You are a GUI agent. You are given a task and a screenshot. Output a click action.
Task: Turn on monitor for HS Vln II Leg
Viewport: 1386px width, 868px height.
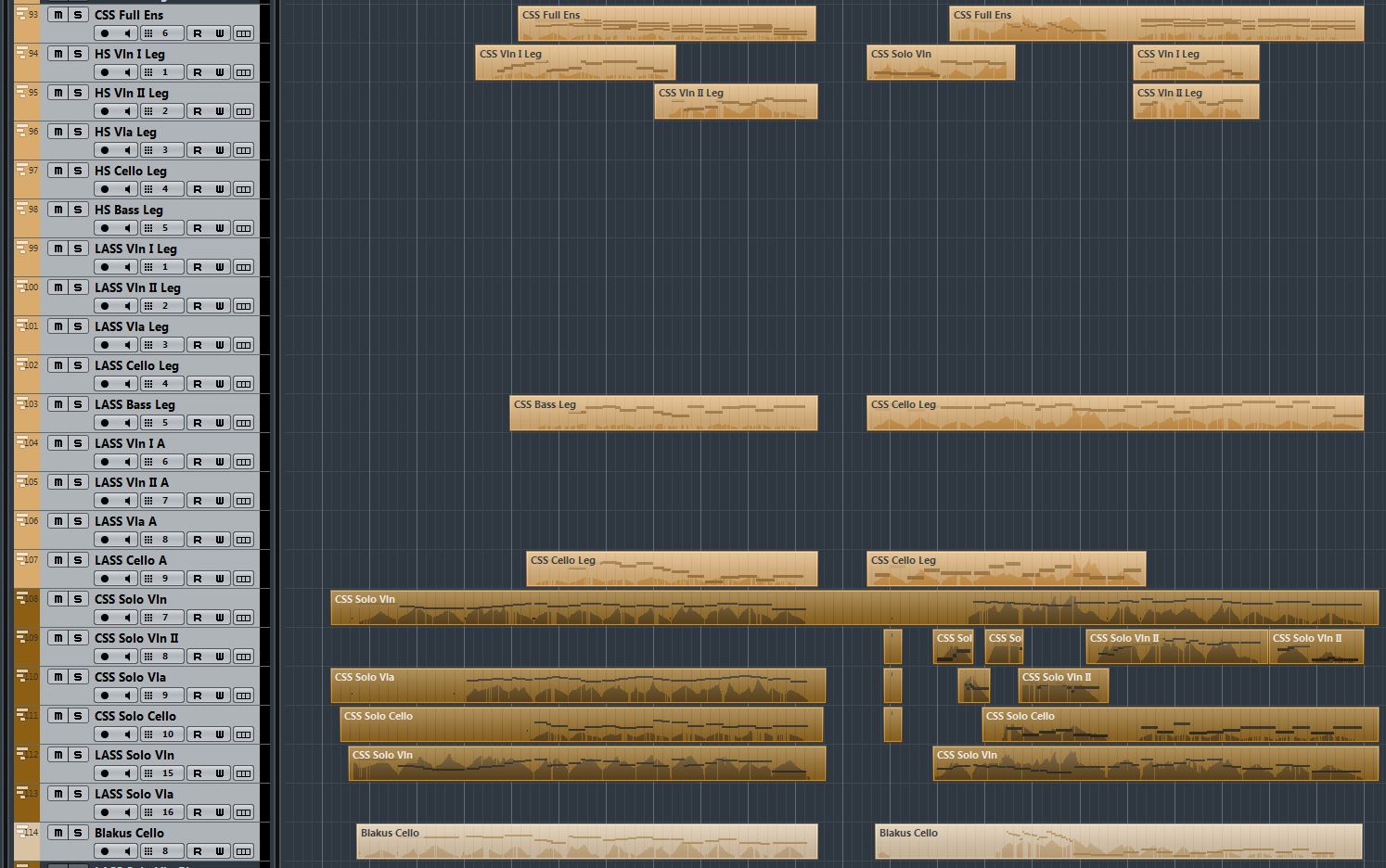point(126,111)
